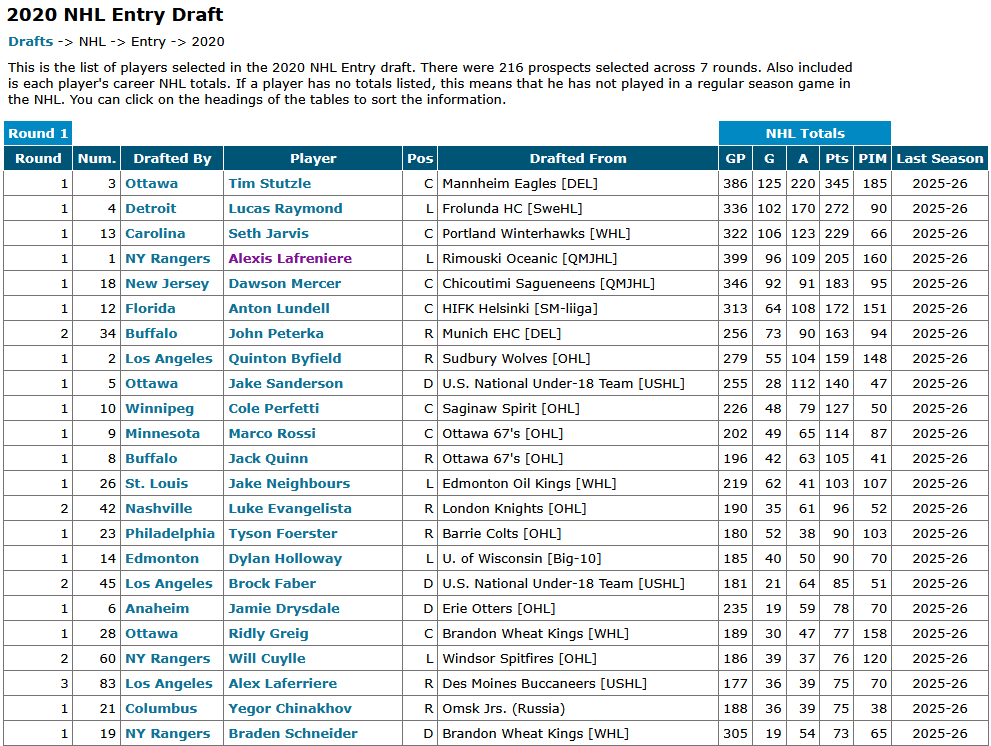
Task: Open Brock Faber player page
Action: (272, 584)
